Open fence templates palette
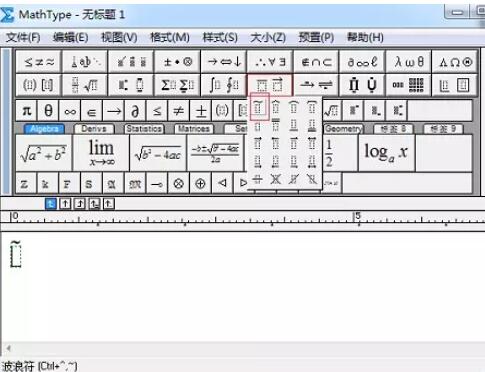Screen dimensions: 485x372 (39, 85)
